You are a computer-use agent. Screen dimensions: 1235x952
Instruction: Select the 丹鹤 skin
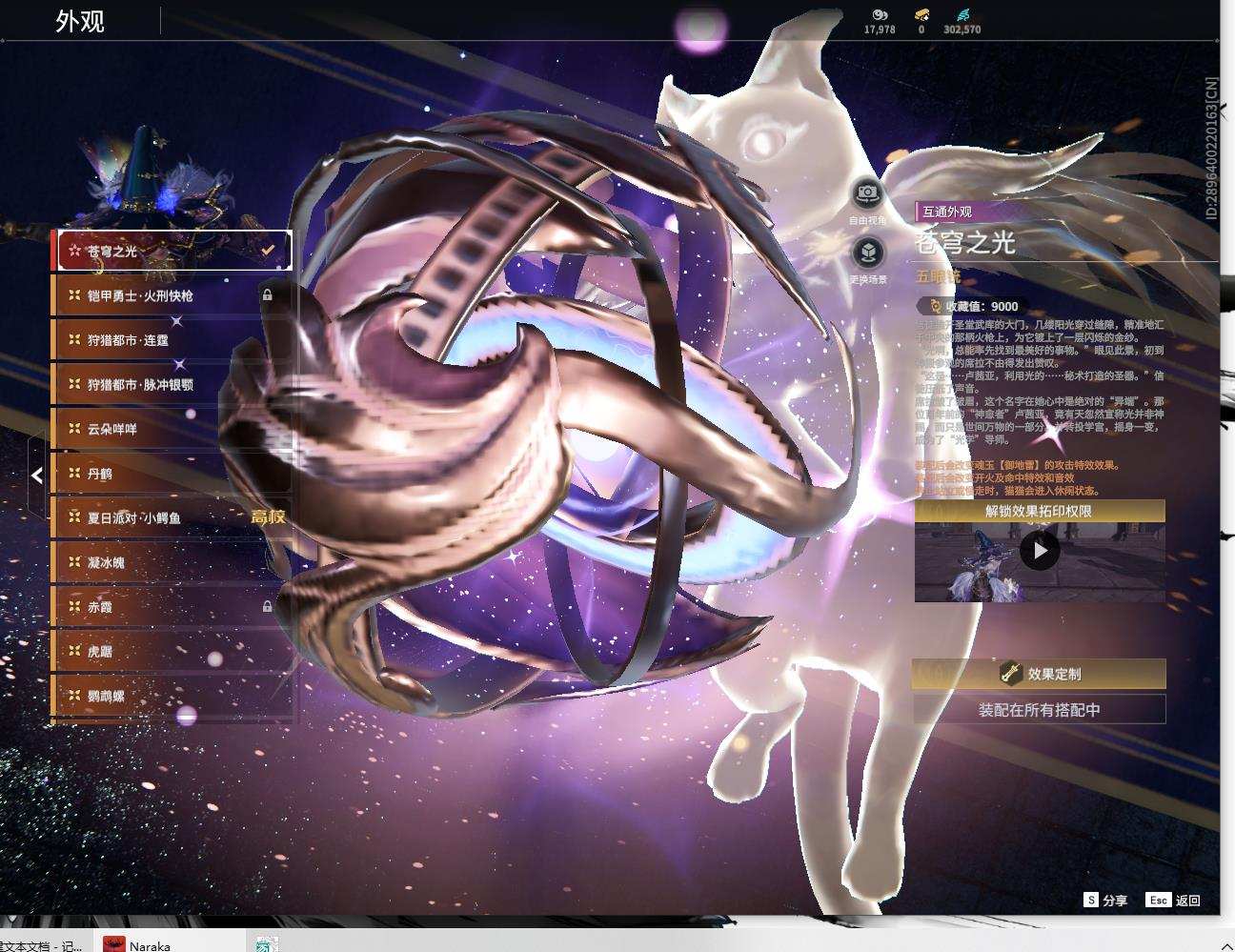click(172, 474)
